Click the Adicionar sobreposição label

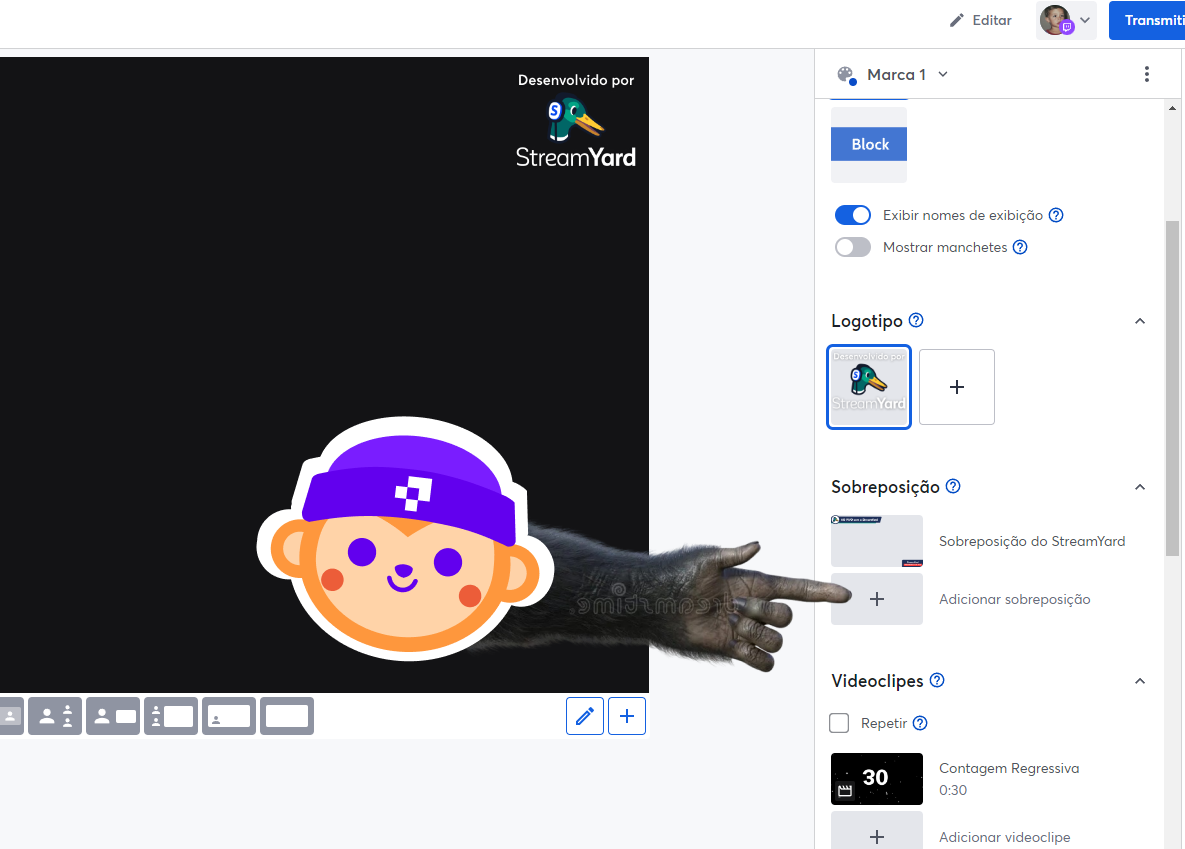click(1014, 599)
